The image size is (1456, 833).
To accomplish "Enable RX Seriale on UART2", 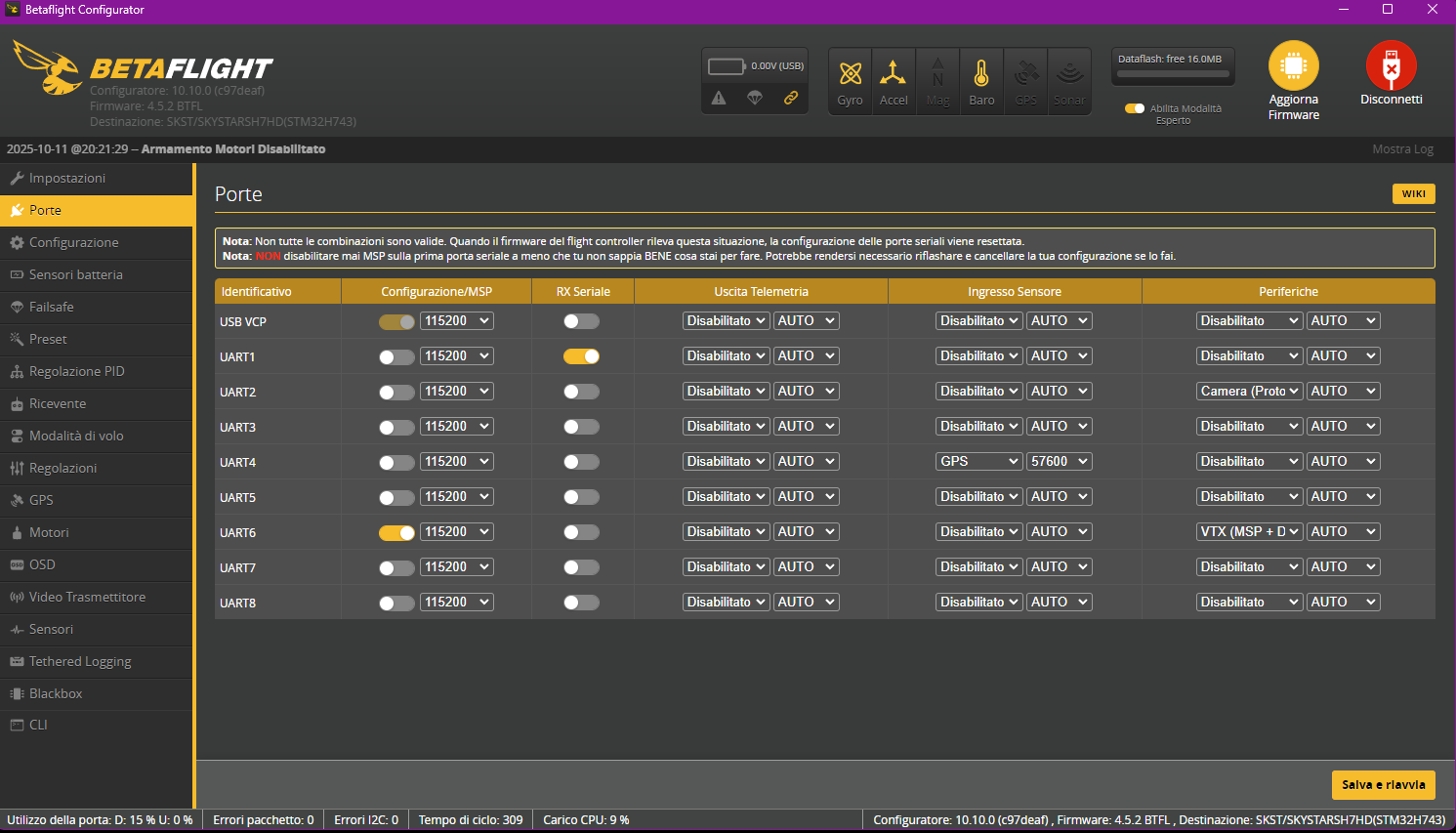I will point(581,392).
